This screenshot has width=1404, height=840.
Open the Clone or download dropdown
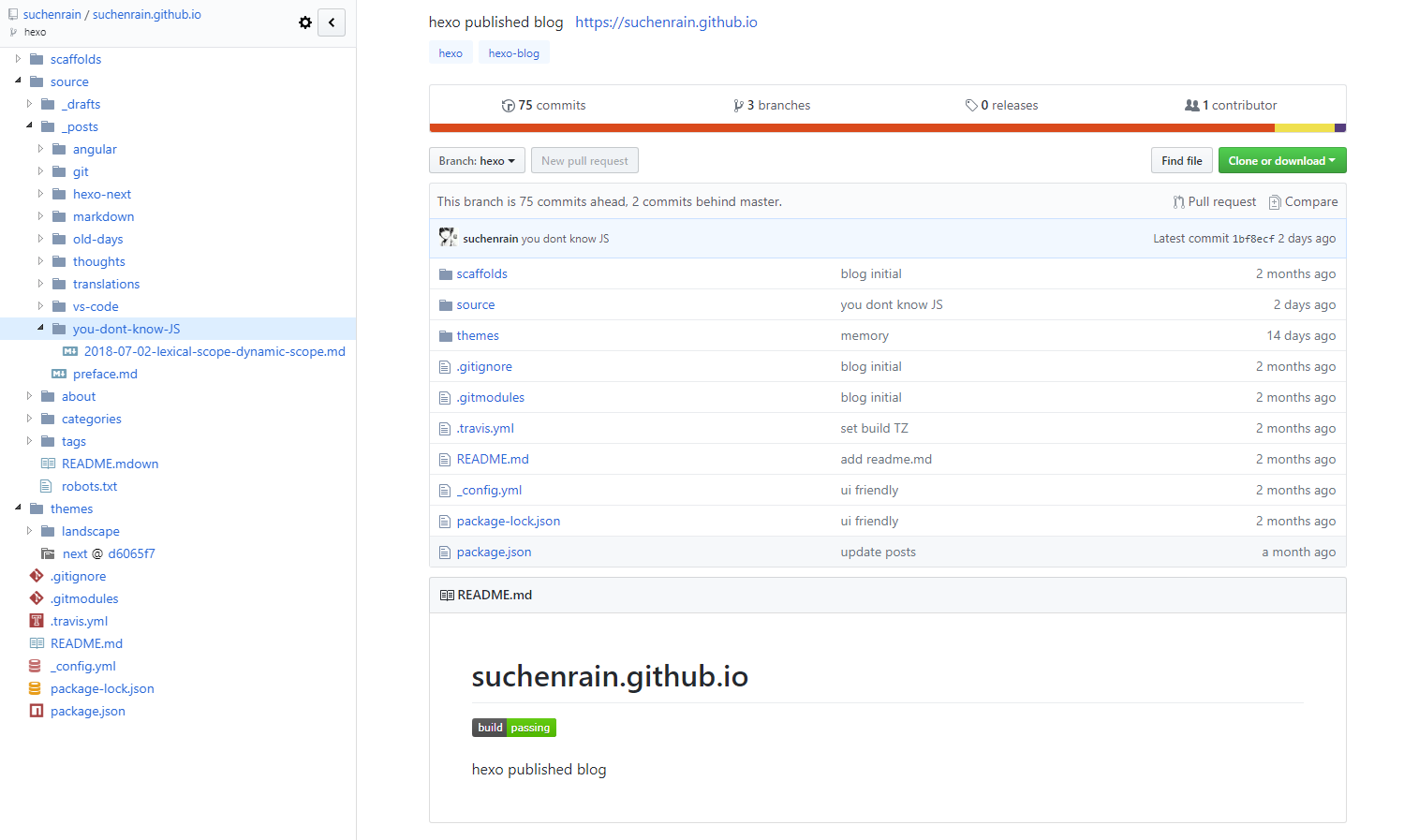pos(1282,161)
